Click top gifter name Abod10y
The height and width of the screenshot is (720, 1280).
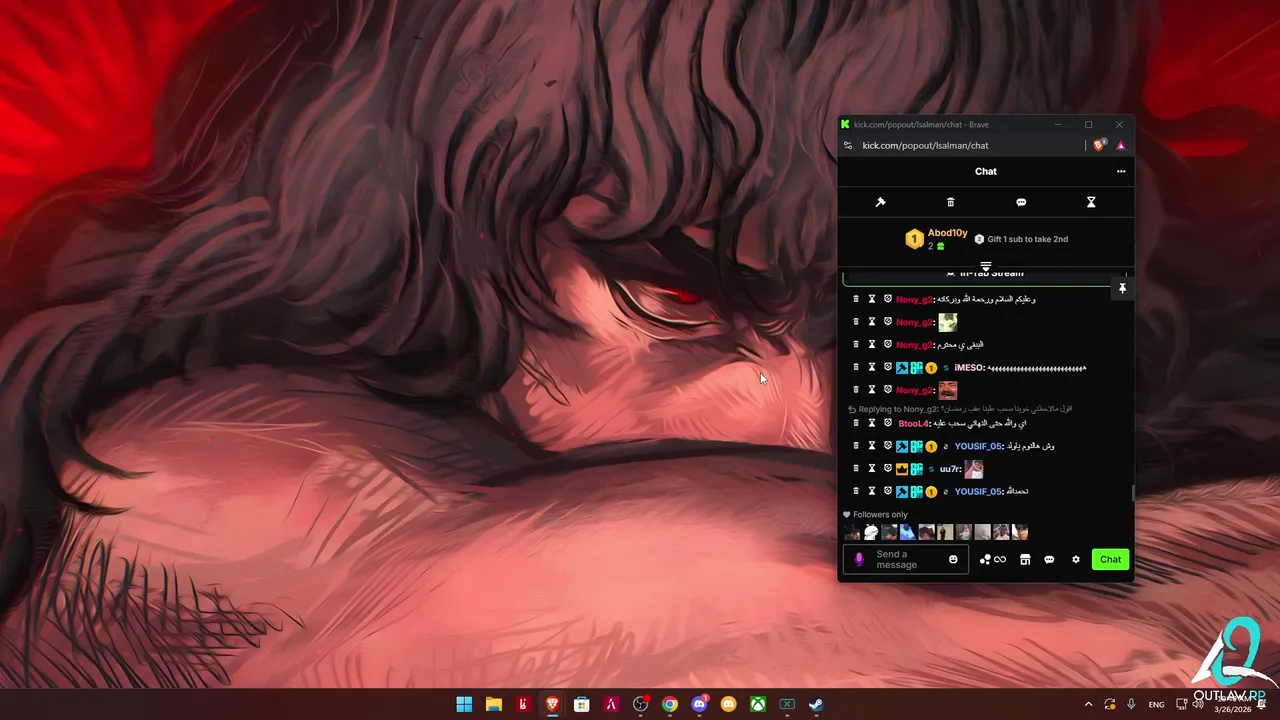(x=948, y=233)
